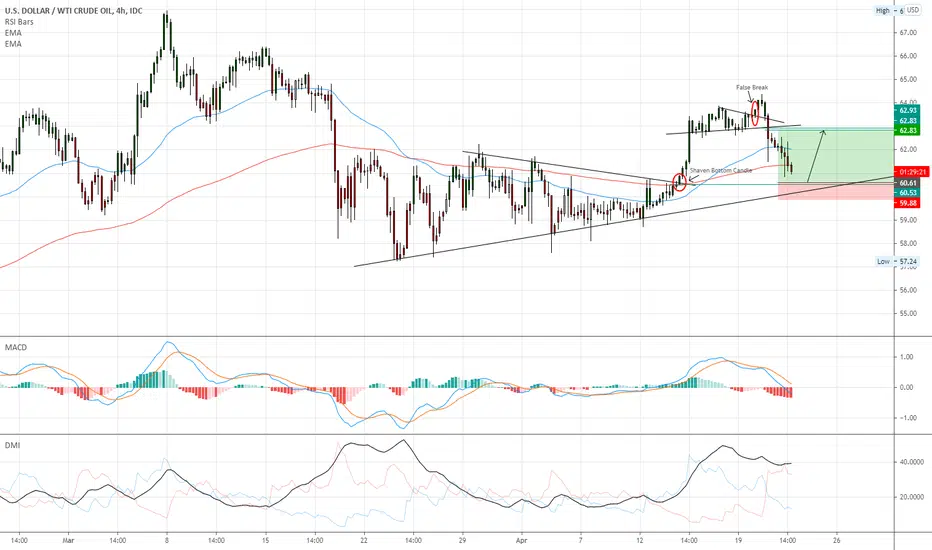Image resolution: width=932 pixels, height=550 pixels.
Task: Click the 8 date label on the time axis
Action: coord(167,540)
